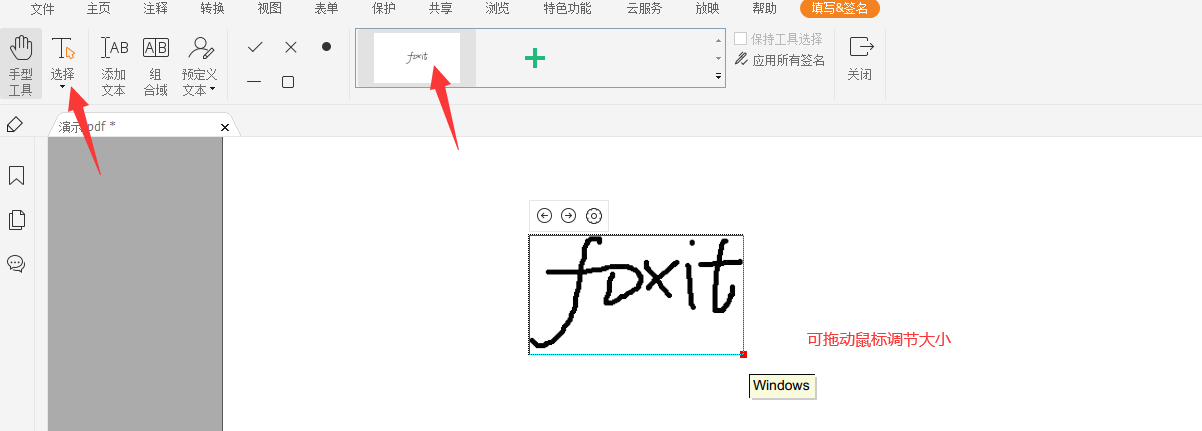
Task: Insert the rounded rectangle symbol
Action: tap(288, 82)
